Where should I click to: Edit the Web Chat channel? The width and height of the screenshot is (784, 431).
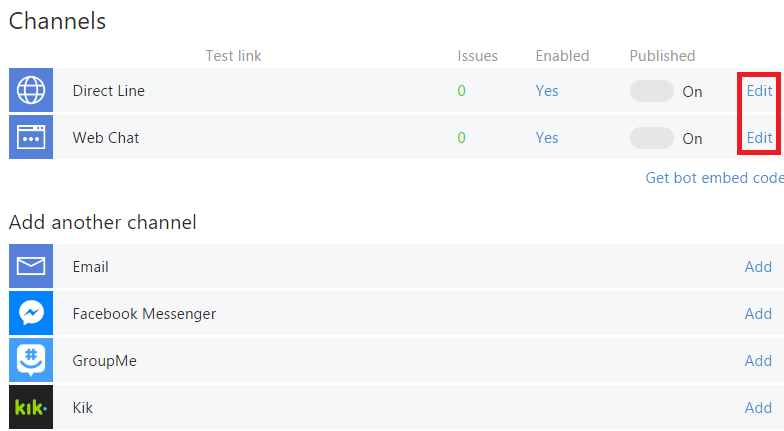coord(759,138)
